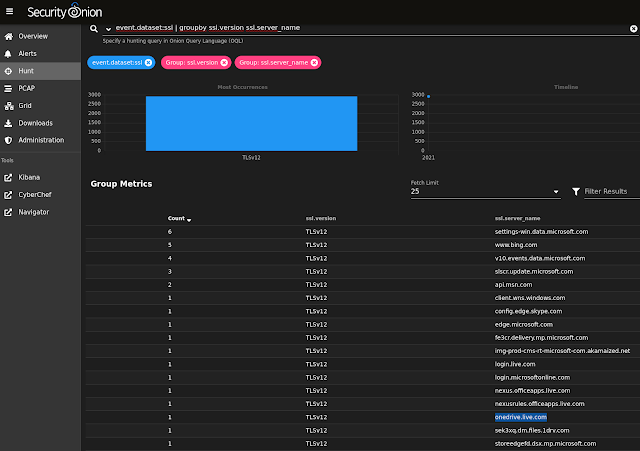Viewport: 640px width, 451px height.
Task: Click edge.microsoft.com cell
Action: tap(524, 324)
